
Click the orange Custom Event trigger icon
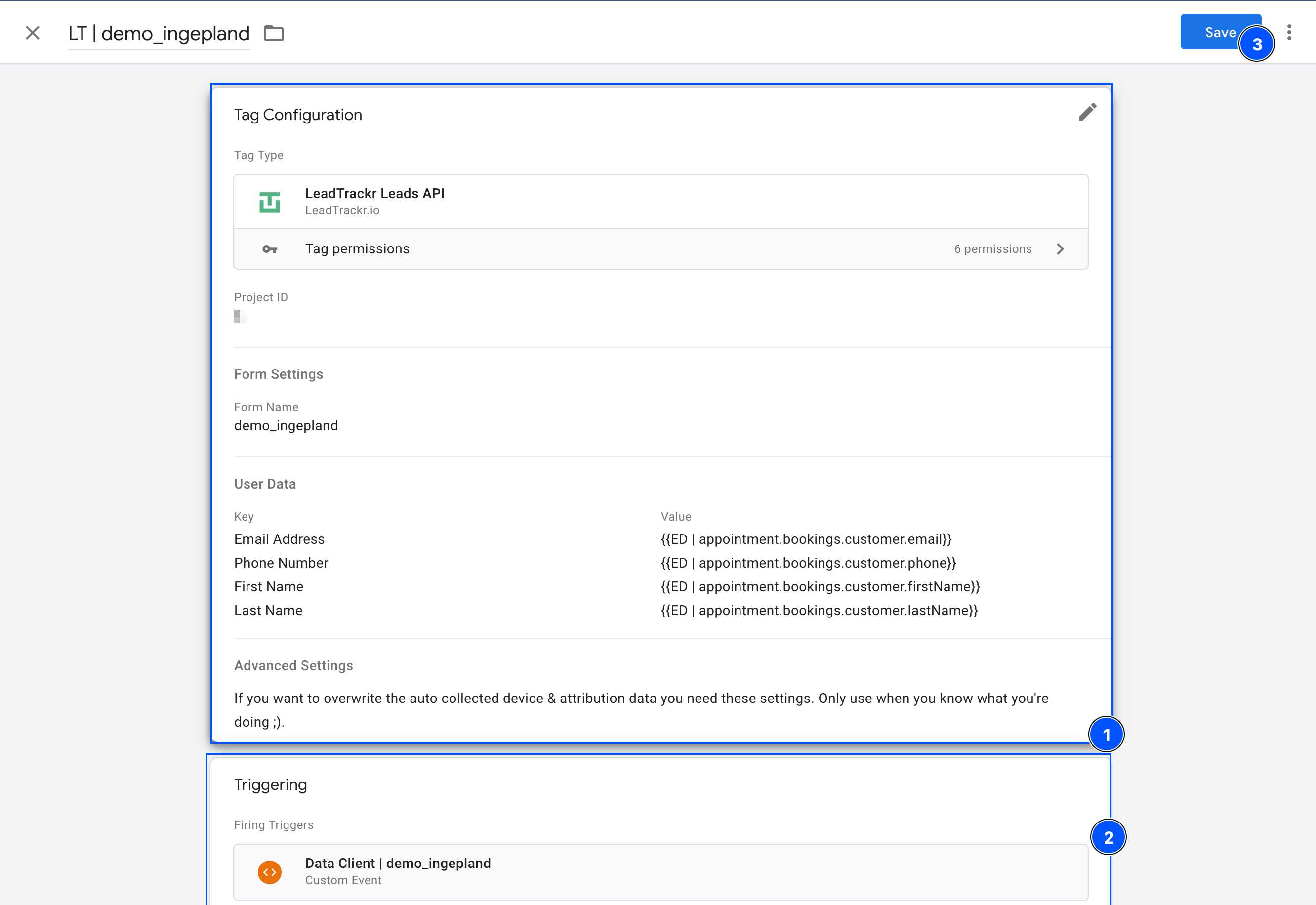pyautogui.click(x=269, y=871)
